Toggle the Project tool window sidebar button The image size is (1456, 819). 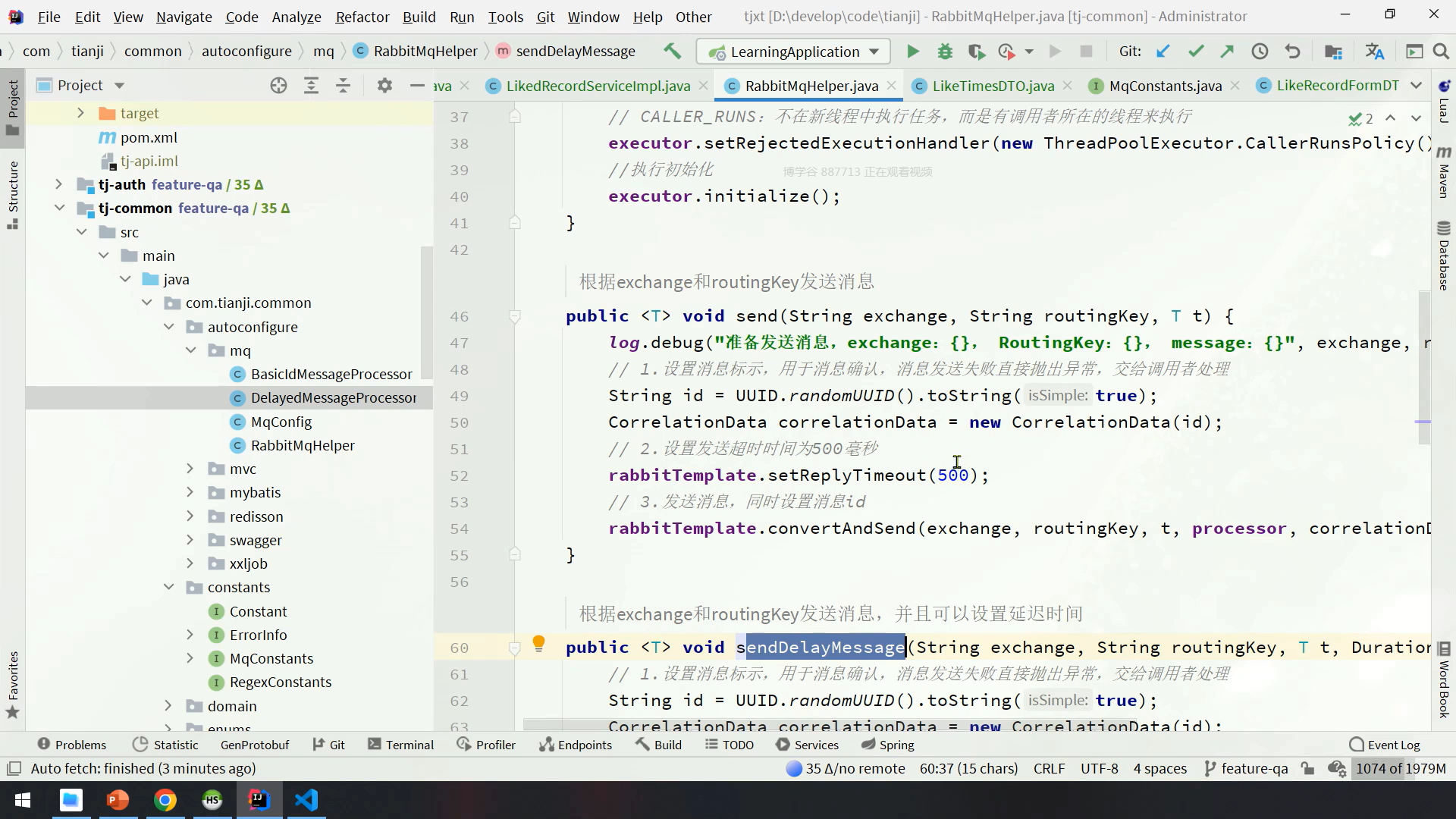13,106
